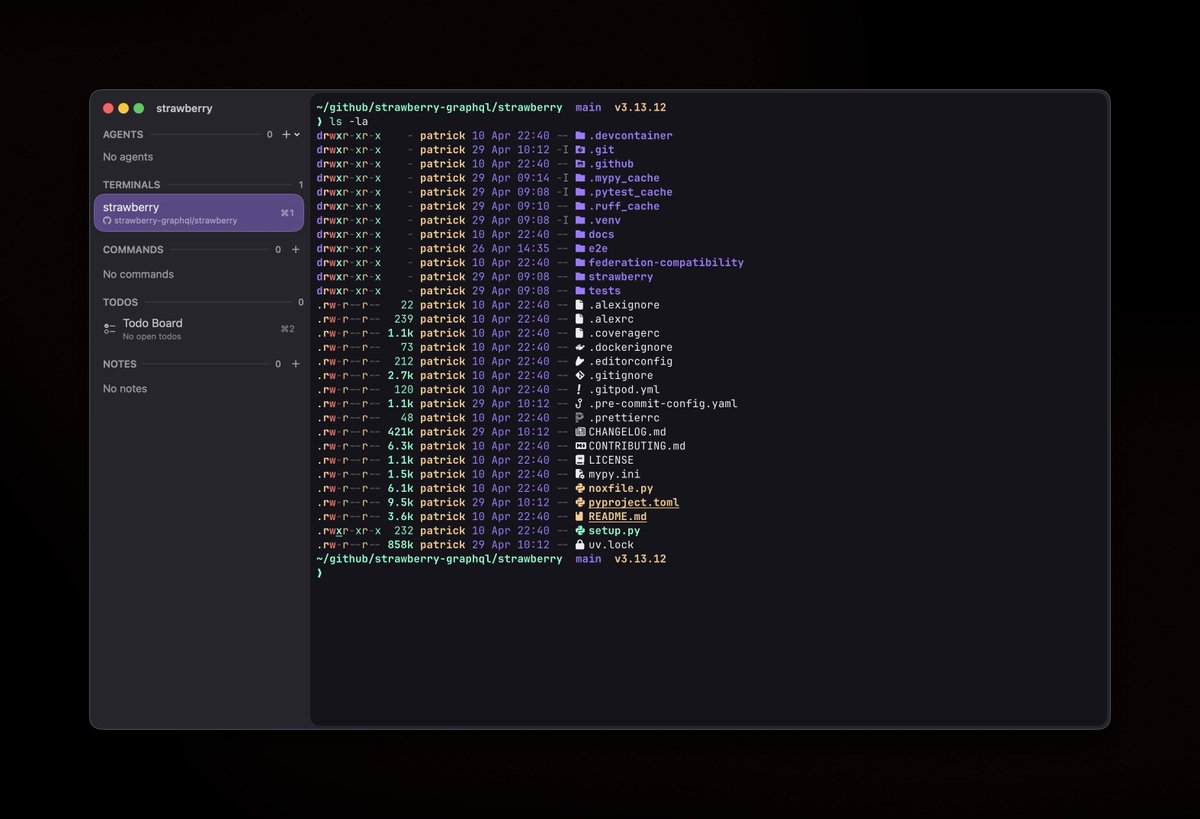Select the strawberry terminal in the sidebar
Viewport: 1200px width, 819px height.
click(199, 213)
